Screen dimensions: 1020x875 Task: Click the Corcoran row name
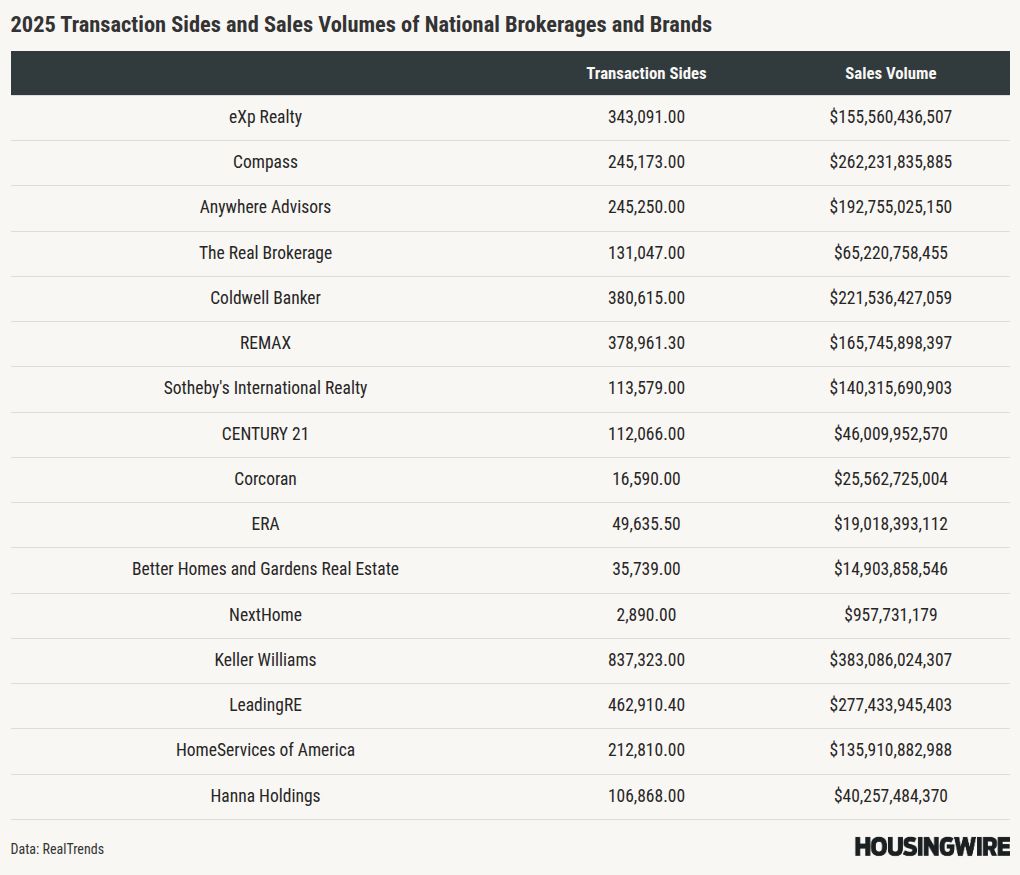pyautogui.click(x=265, y=479)
